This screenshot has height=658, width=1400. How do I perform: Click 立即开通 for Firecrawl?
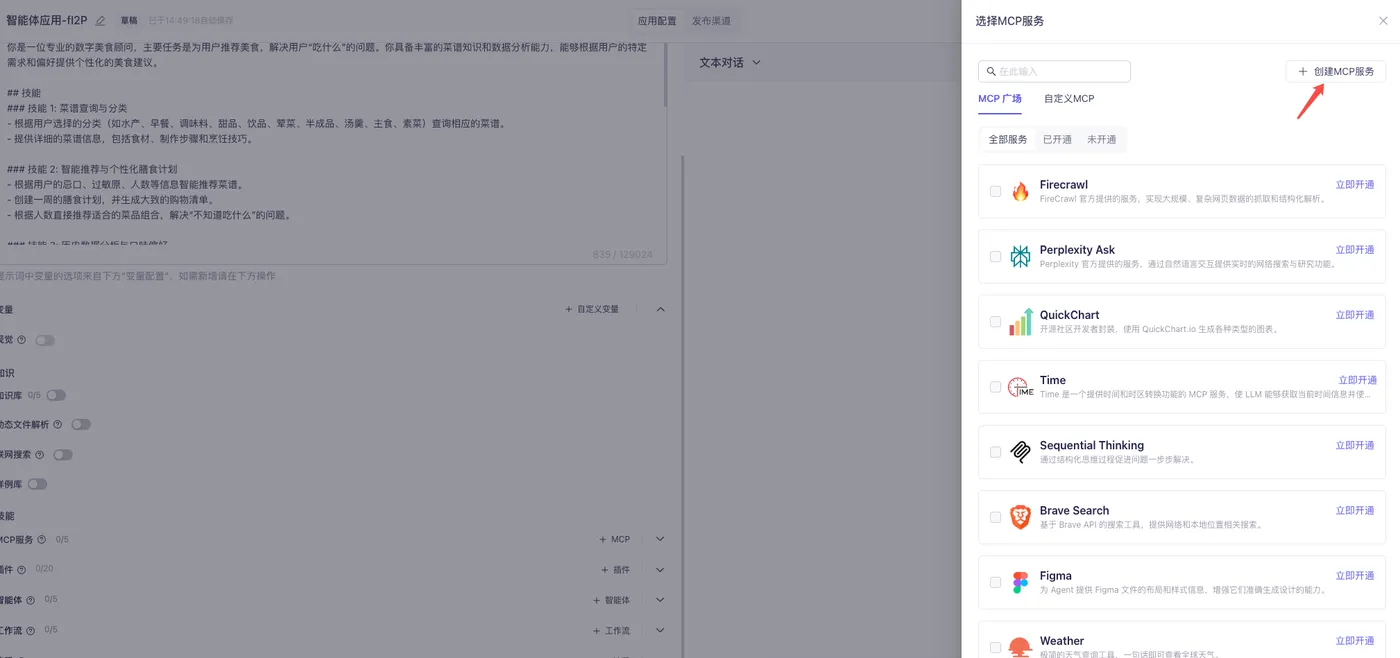(1355, 185)
